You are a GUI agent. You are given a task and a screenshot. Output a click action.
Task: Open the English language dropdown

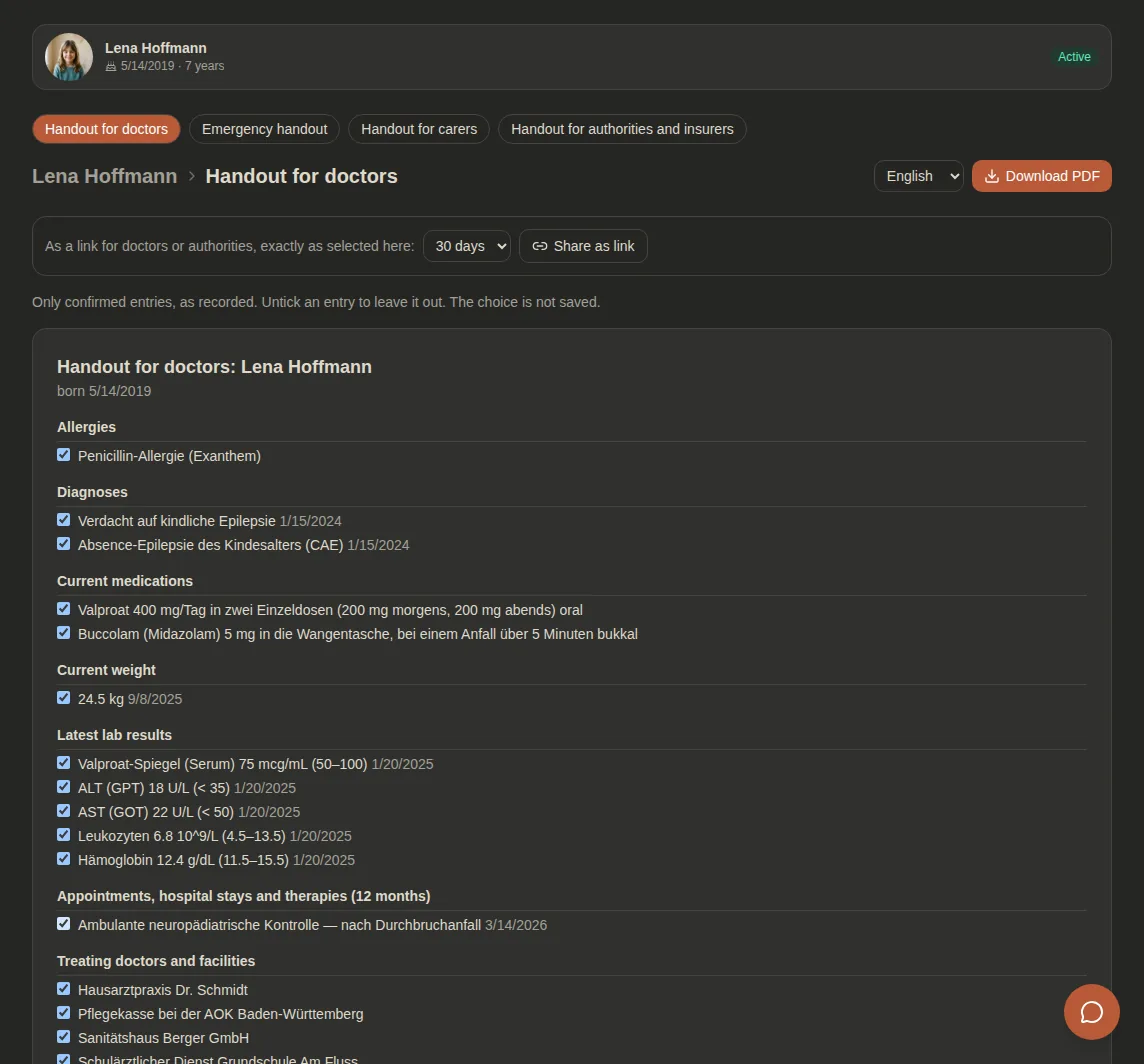pyautogui.click(x=919, y=176)
